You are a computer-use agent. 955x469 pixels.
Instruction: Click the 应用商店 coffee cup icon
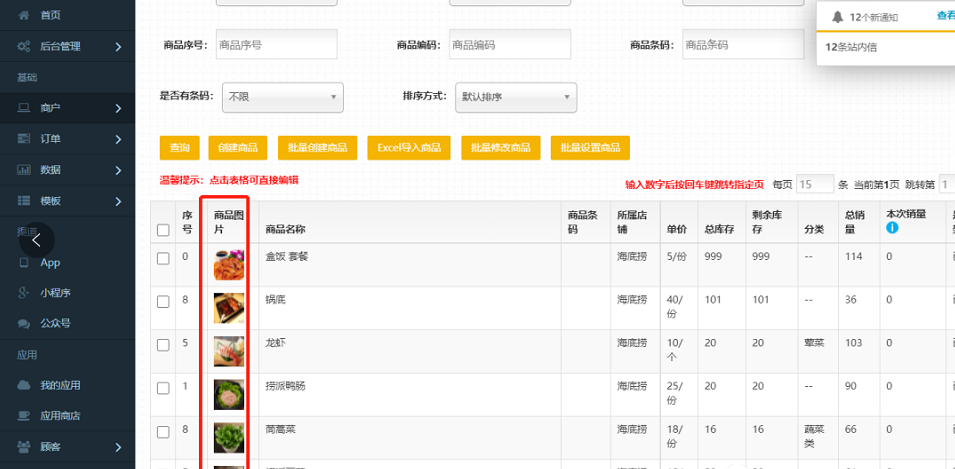point(22,416)
